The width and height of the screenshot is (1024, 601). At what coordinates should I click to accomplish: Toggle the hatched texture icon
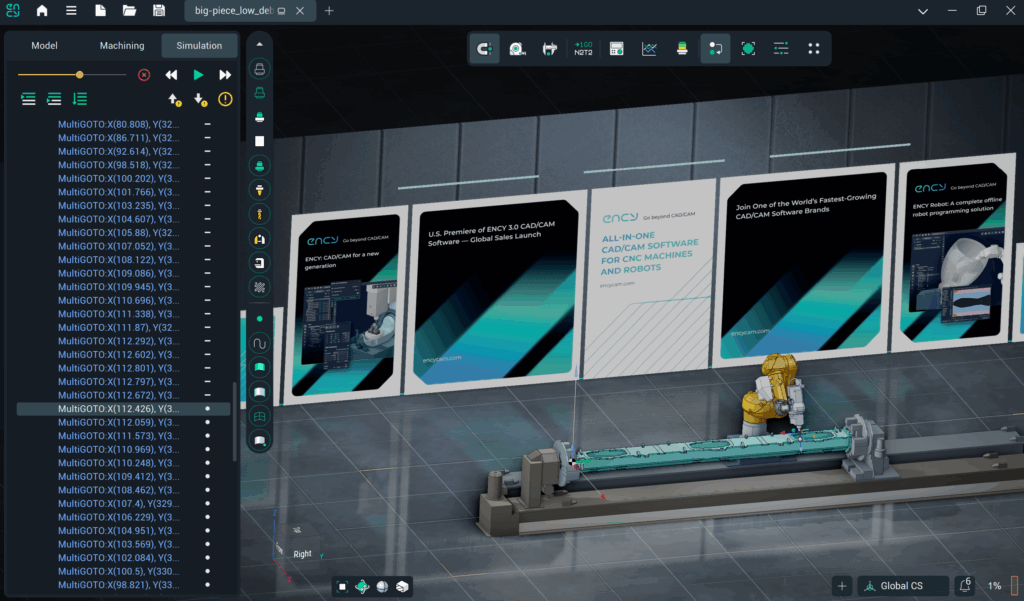tap(259, 287)
